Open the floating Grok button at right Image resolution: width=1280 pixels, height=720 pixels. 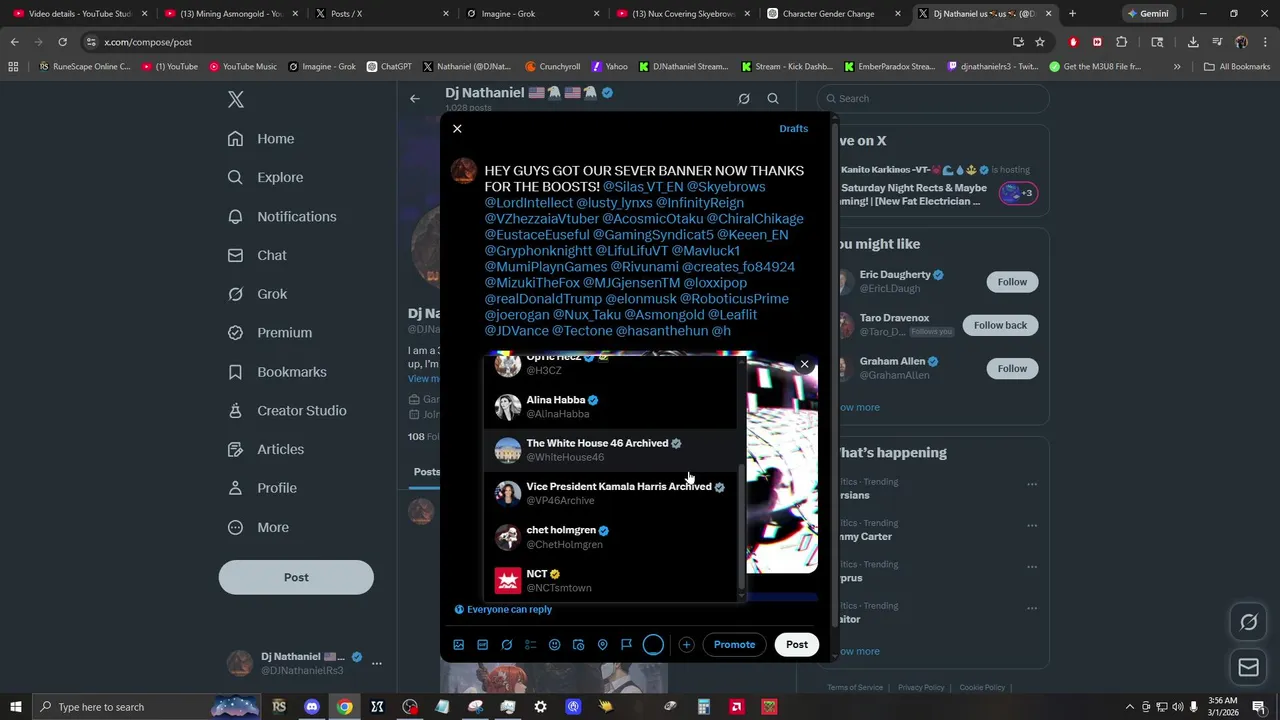coord(1248,622)
